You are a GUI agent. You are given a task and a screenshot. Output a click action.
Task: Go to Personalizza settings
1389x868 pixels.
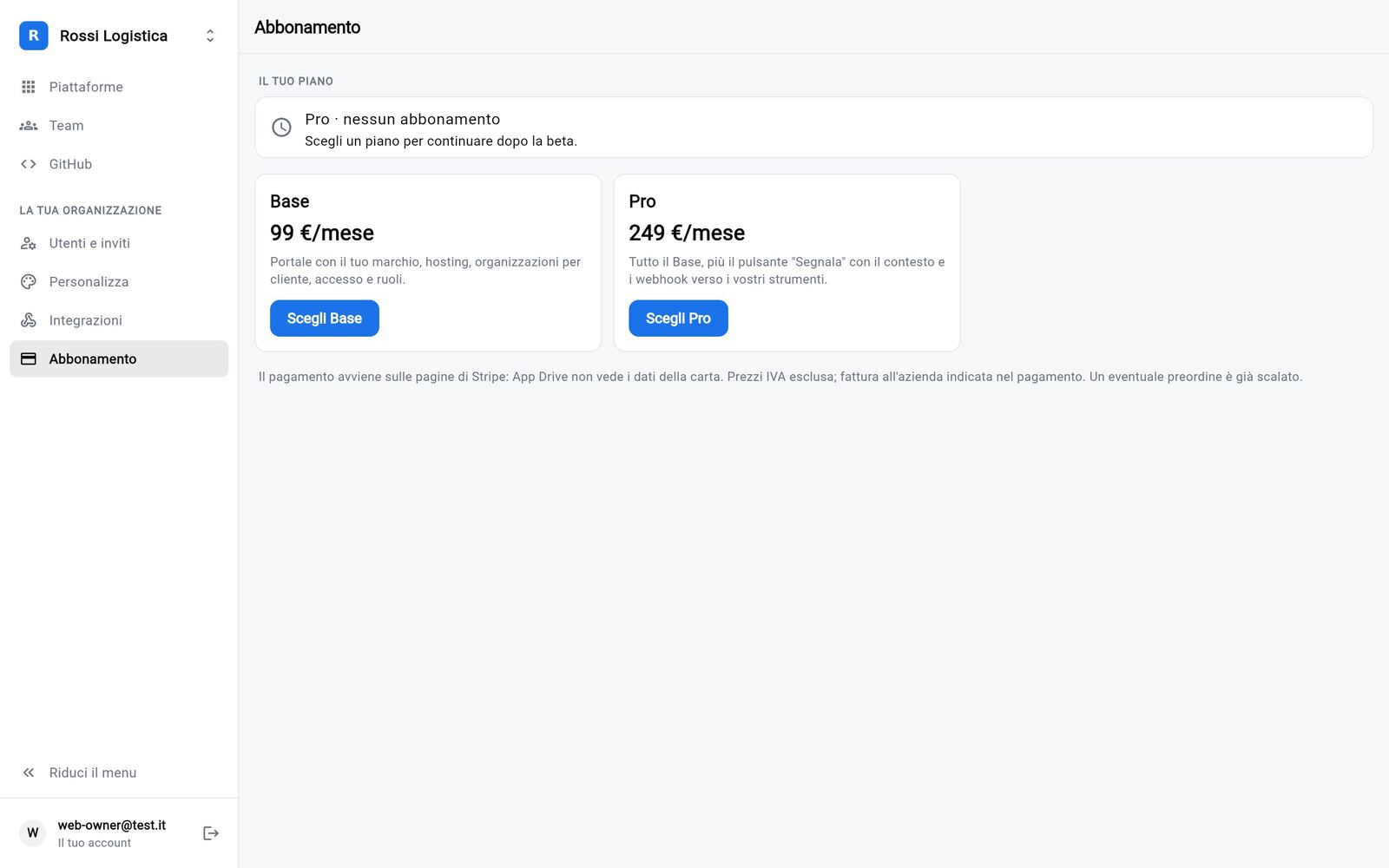(119, 282)
